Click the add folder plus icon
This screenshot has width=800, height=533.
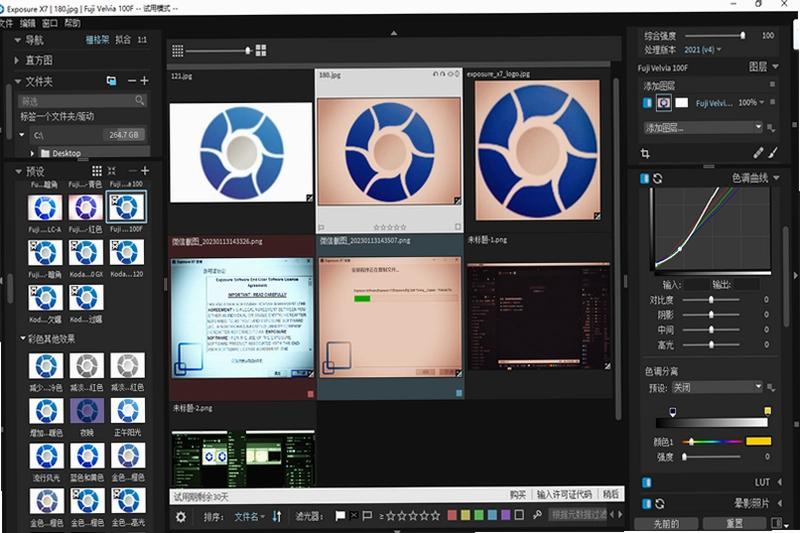(145, 81)
